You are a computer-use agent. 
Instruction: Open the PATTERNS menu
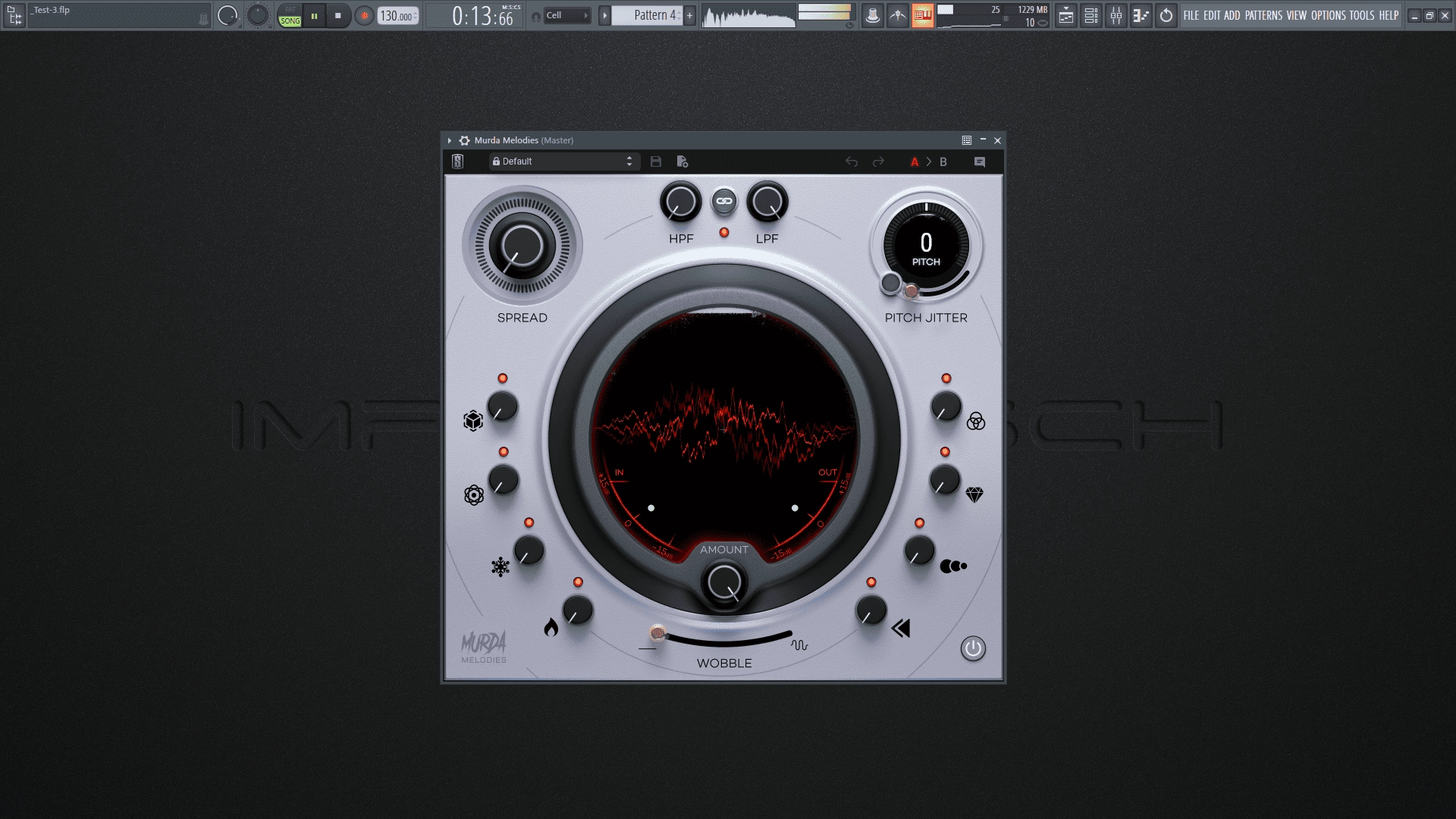click(1263, 15)
